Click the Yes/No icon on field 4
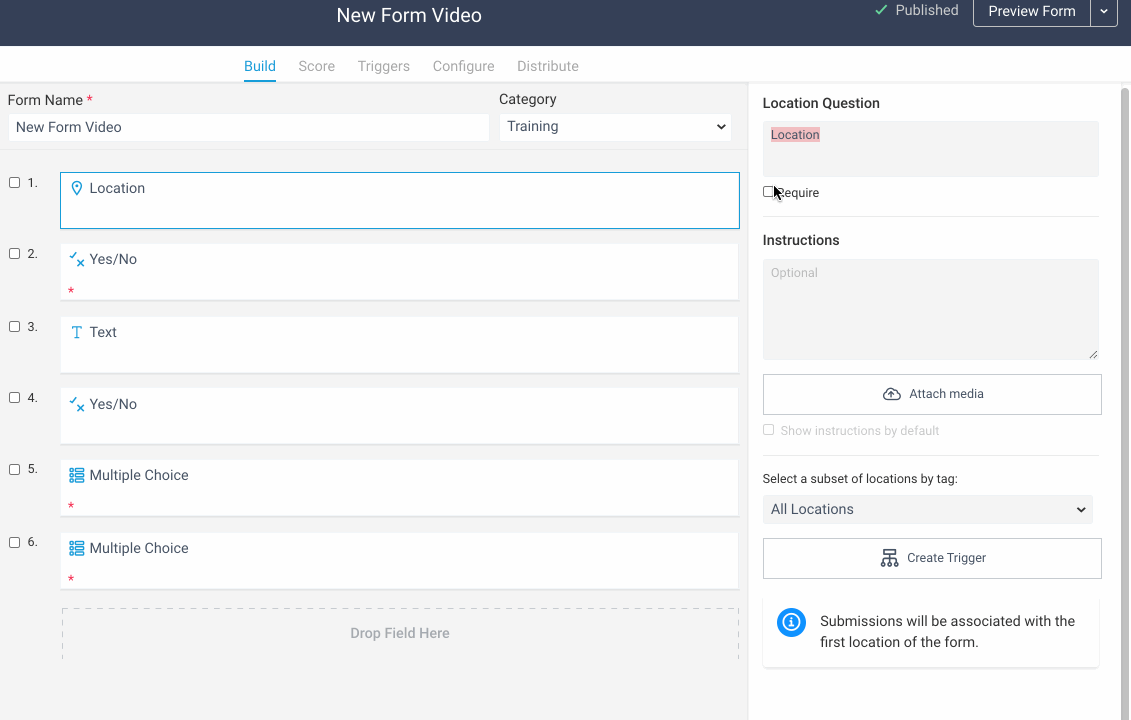Screen dimensions: 1131x720 coord(77,404)
